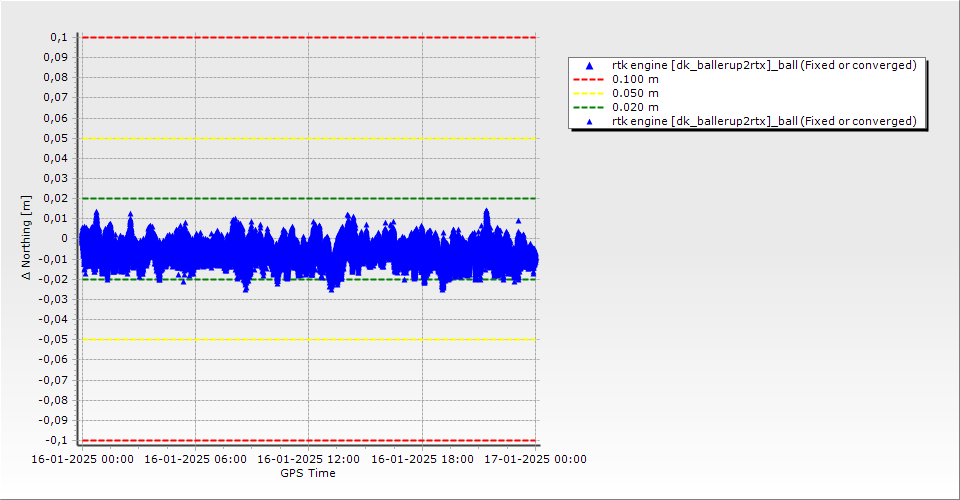960x500 pixels.
Task: Click the '-0,02' y-axis tick label
Action: (x=54, y=279)
